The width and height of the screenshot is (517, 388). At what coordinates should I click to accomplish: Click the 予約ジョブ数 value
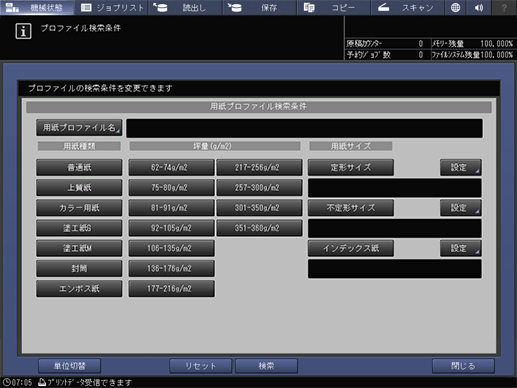(421, 55)
